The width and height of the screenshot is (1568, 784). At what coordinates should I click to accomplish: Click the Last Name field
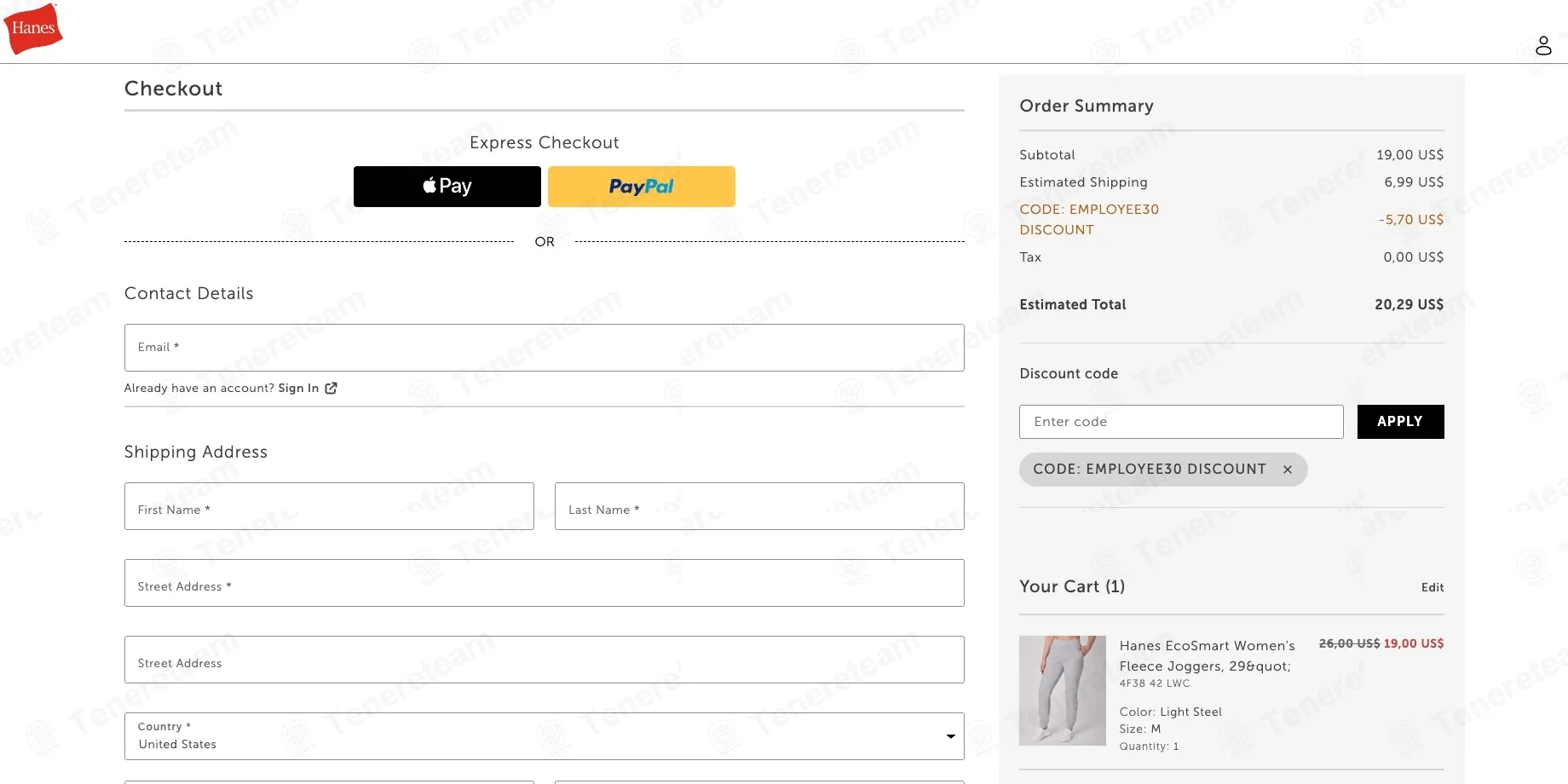[x=759, y=506]
